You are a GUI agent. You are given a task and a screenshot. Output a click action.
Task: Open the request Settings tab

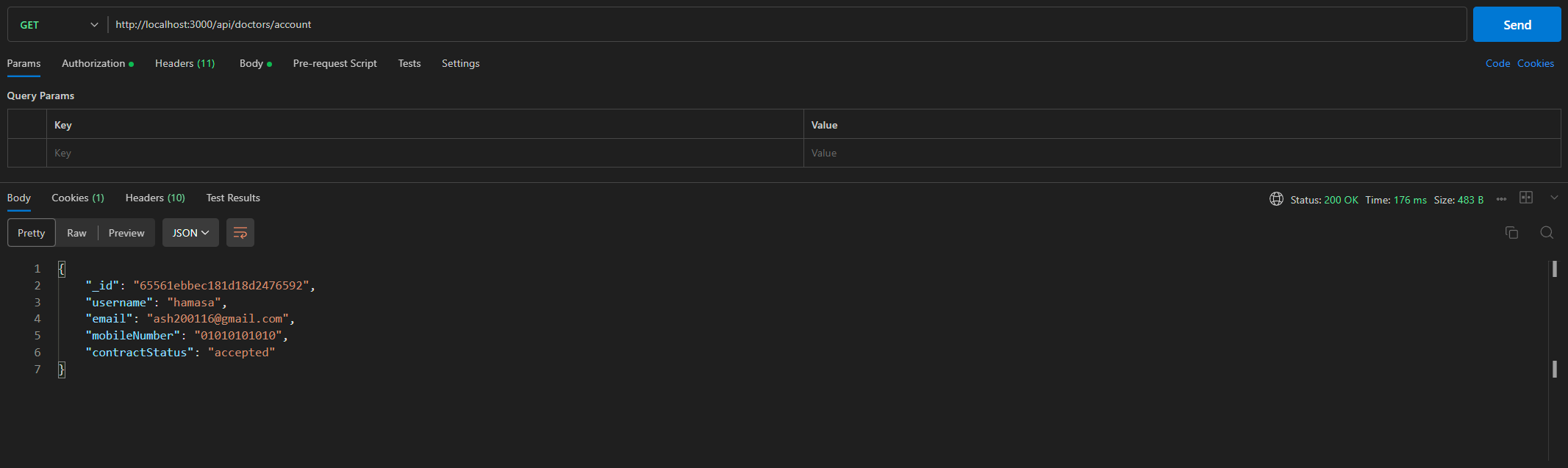460,64
